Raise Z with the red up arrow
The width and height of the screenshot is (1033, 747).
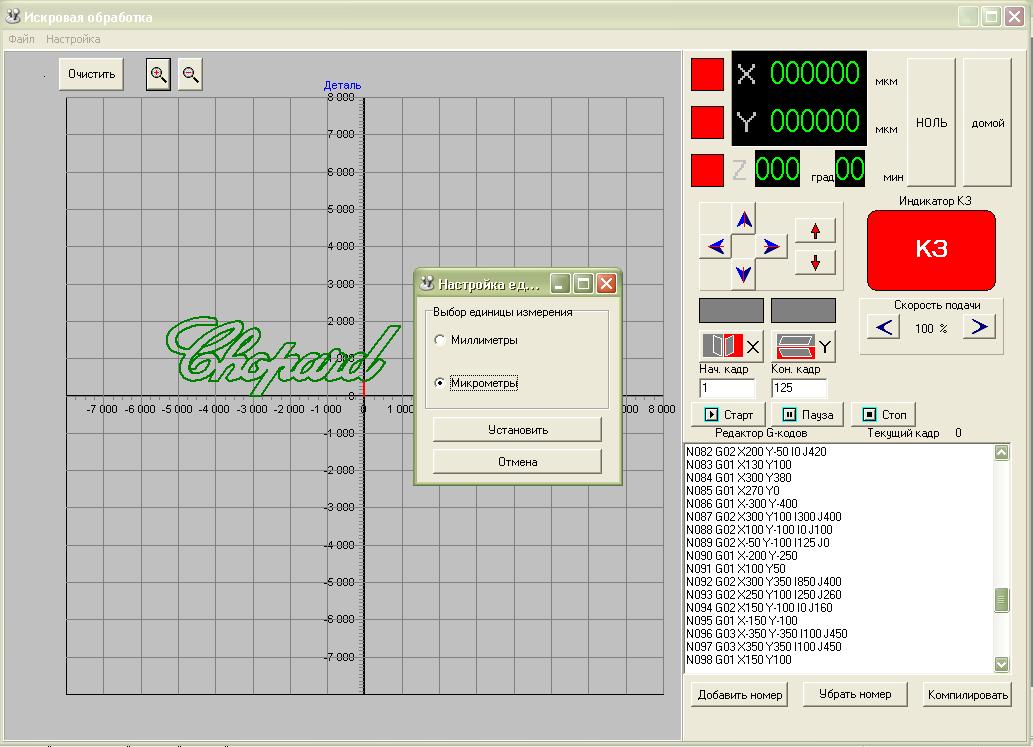click(815, 231)
